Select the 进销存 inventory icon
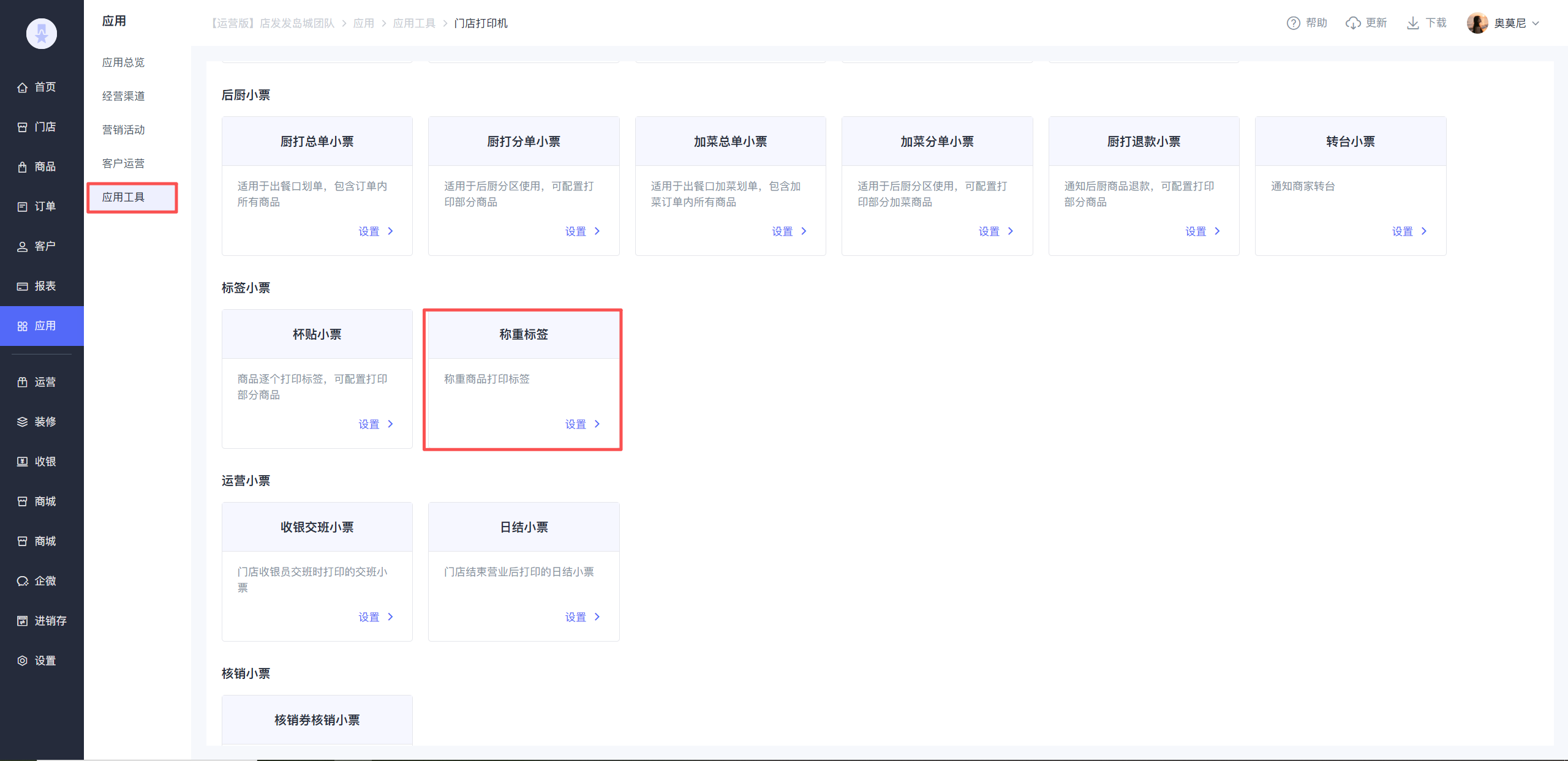The height and width of the screenshot is (761, 1568). (23, 621)
